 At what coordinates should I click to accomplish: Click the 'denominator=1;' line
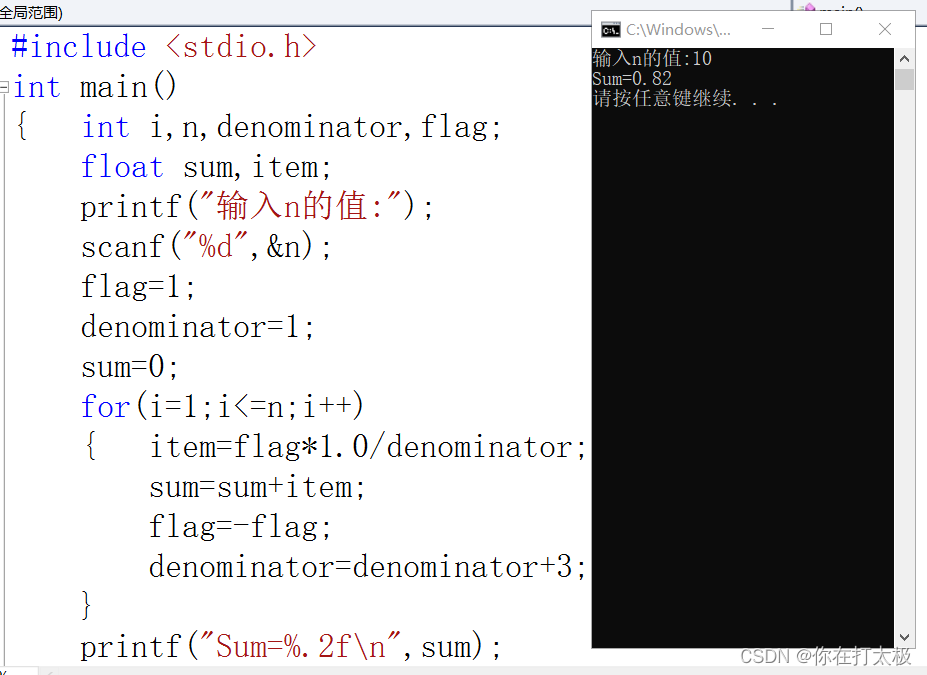[197, 327]
